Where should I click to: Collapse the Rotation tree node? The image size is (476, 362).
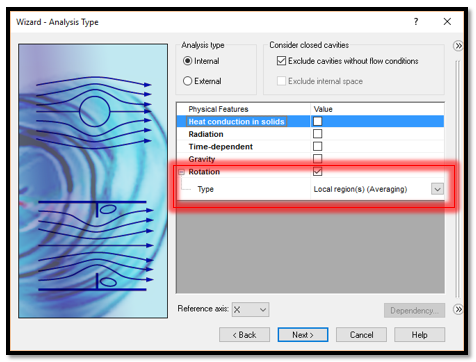[182, 172]
